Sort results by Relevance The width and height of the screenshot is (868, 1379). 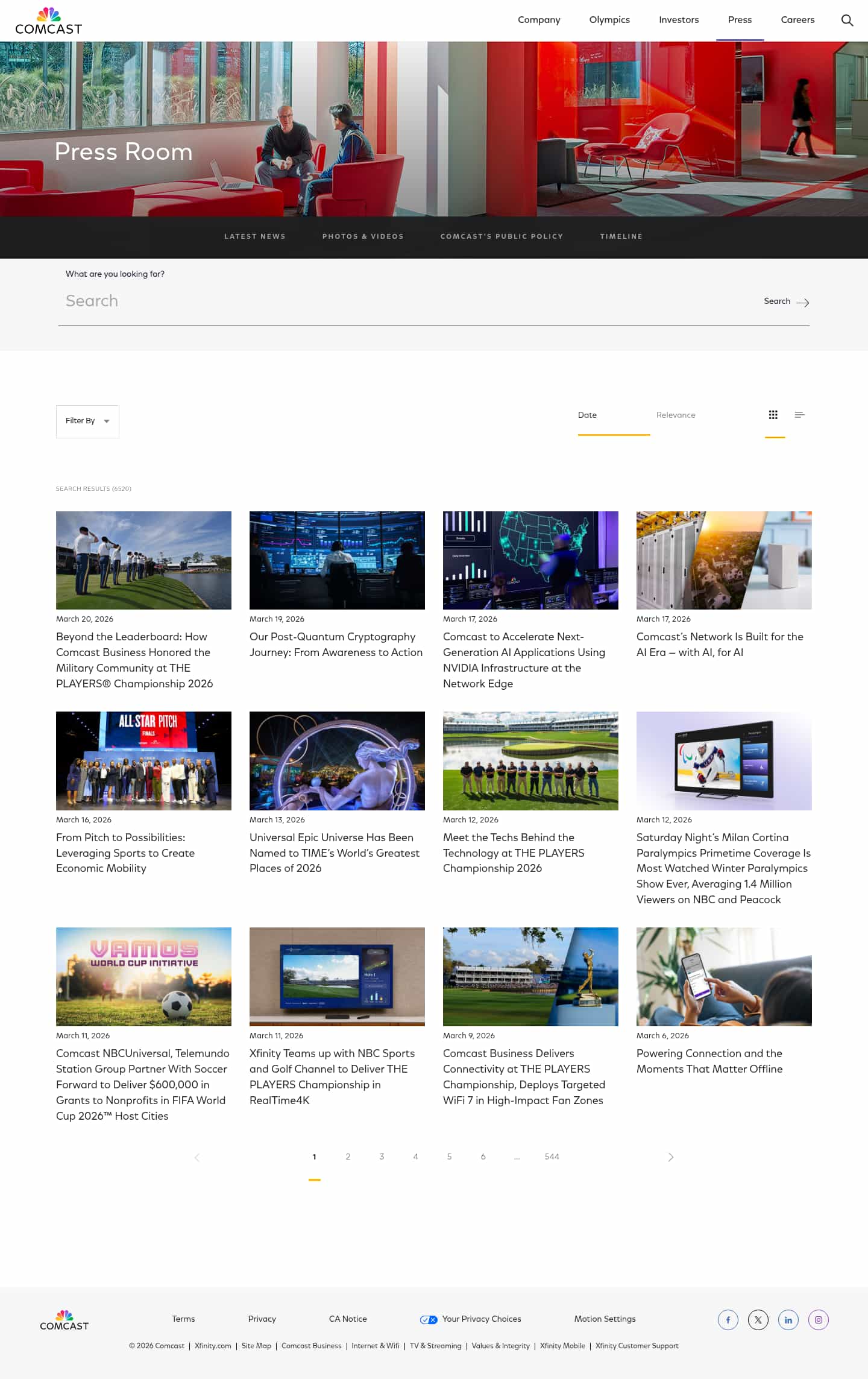pyautogui.click(x=676, y=415)
